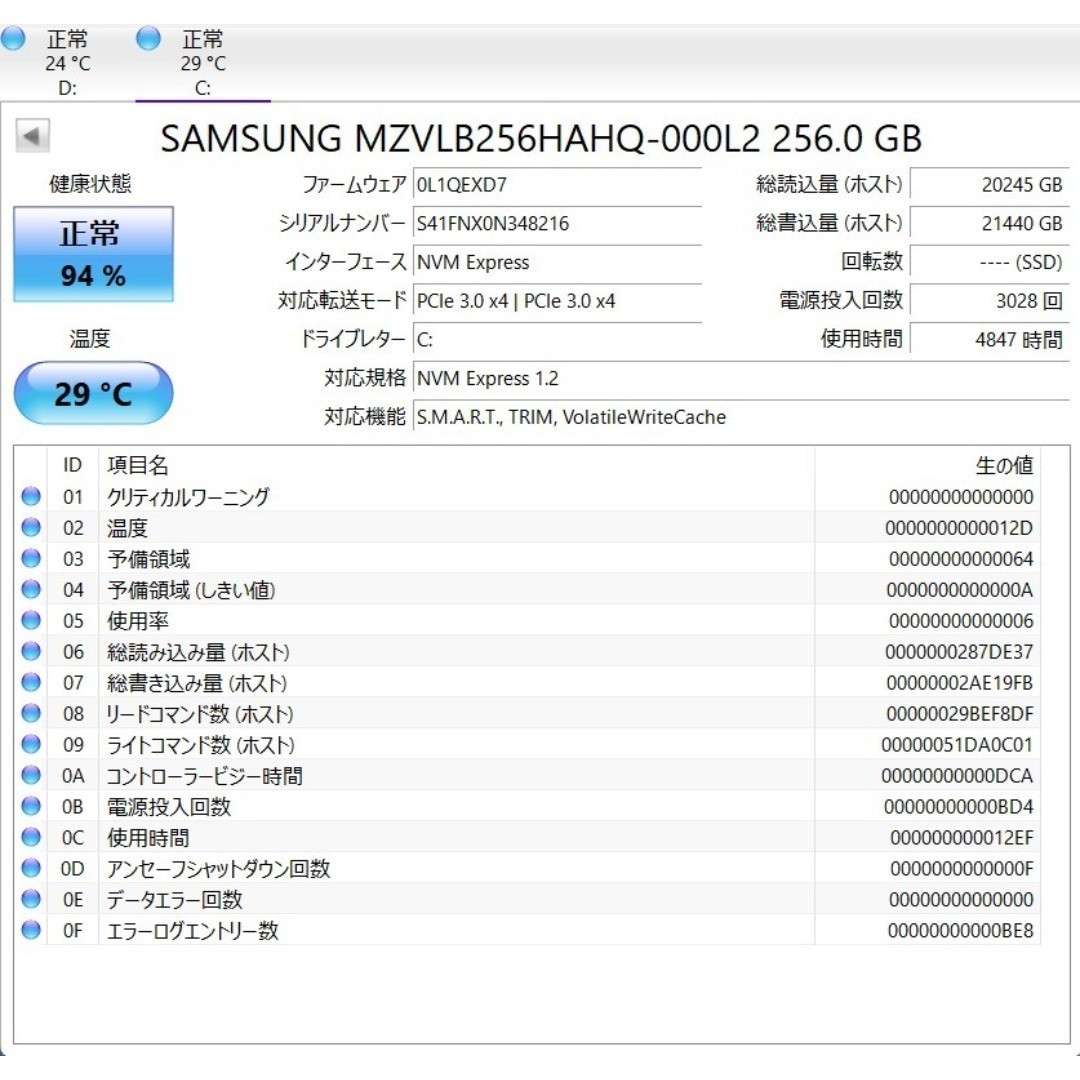The height and width of the screenshot is (1080, 1080).
Task: Select the D: drive tab at 24 °C
Action: [68, 63]
